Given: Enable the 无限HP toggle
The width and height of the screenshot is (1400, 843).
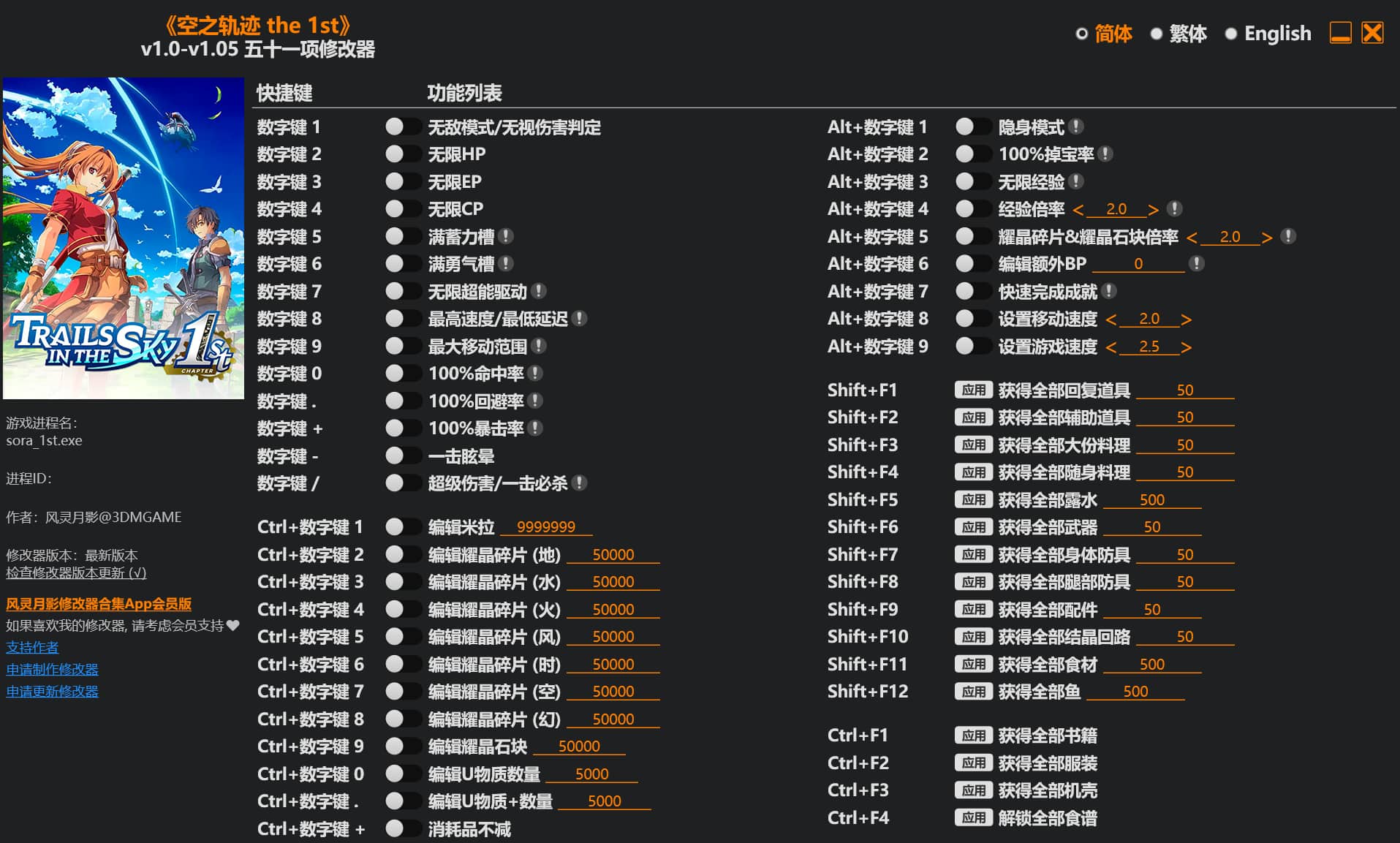Looking at the screenshot, I should (x=403, y=154).
